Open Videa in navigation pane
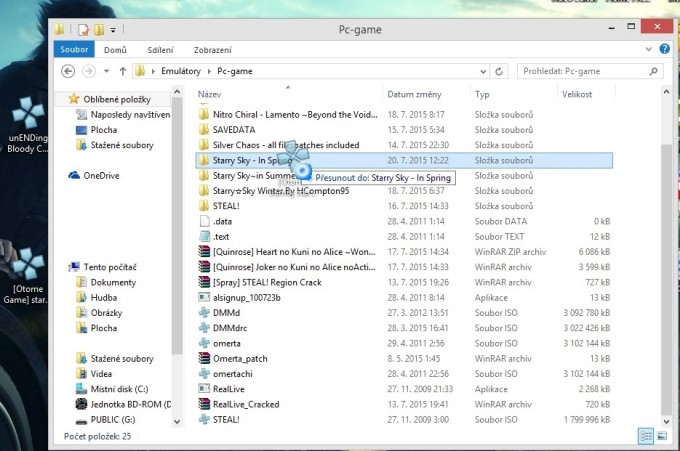Image resolution: width=680 pixels, height=451 pixels. click(x=94, y=373)
